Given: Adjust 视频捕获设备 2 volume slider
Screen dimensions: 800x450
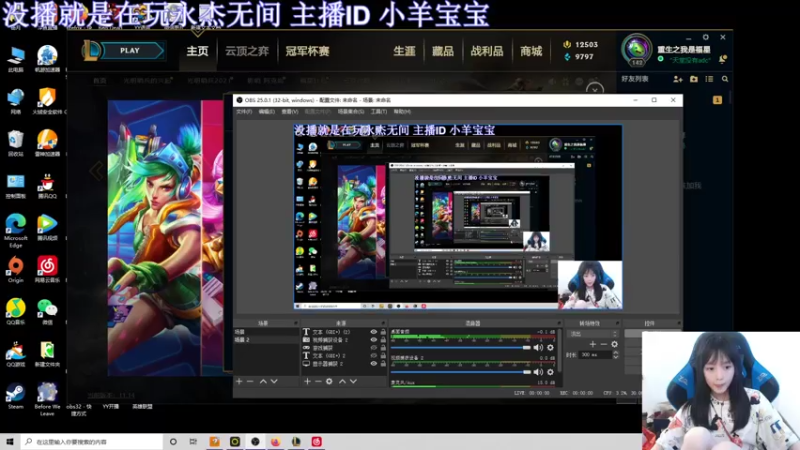Looking at the screenshot, I should pos(461,372).
